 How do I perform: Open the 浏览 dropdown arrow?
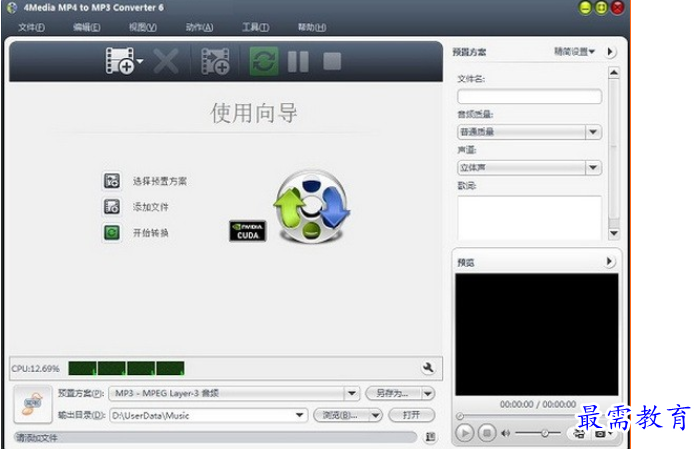(x=376, y=416)
